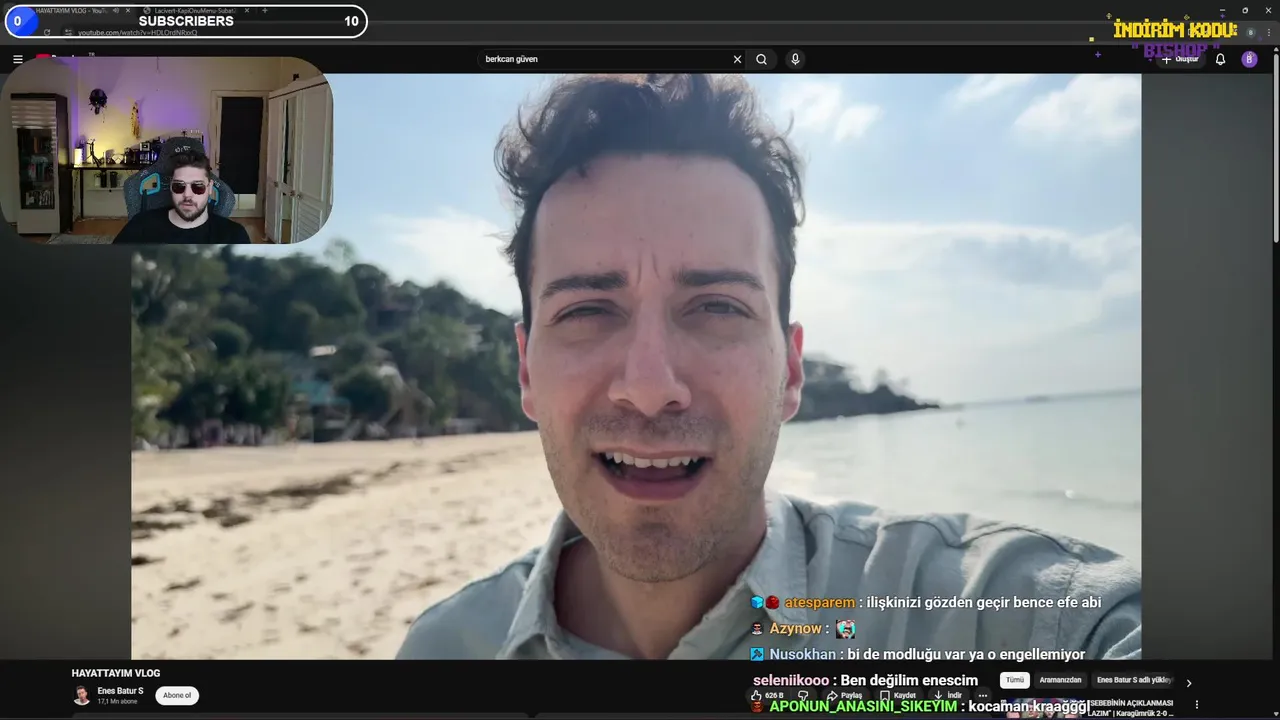Open the YouTube hamburger guide menu

(17, 59)
